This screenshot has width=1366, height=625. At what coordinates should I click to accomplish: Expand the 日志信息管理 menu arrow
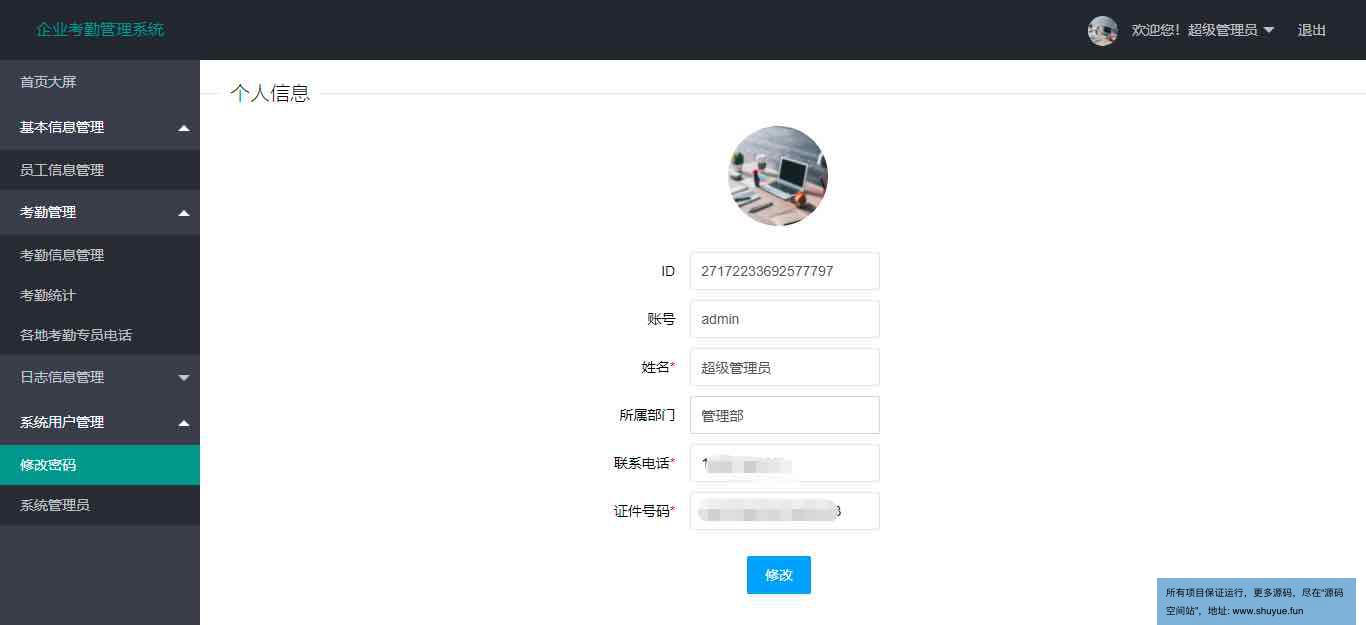pyautogui.click(x=183, y=378)
